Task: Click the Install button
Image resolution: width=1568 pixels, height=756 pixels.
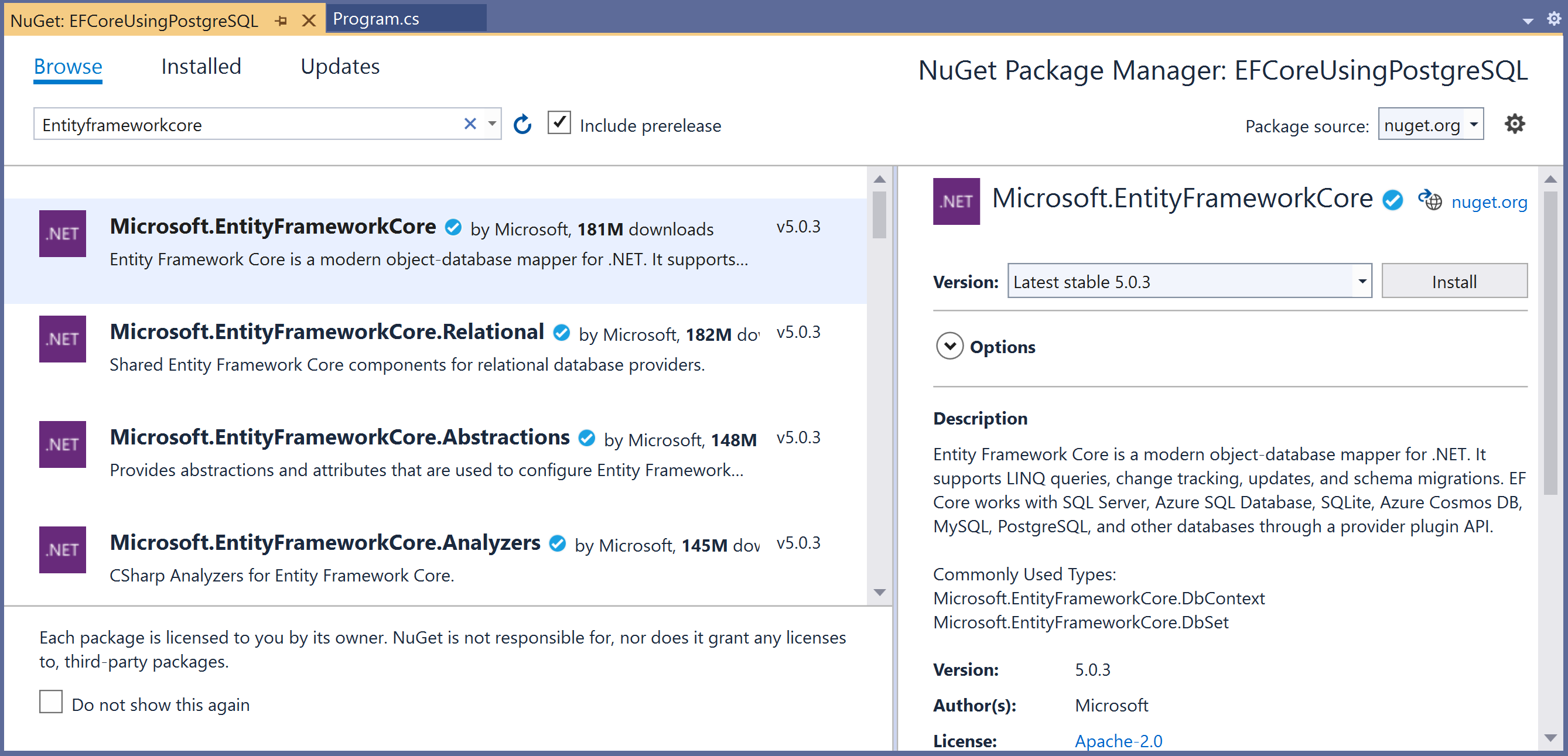Action: tap(1454, 281)
